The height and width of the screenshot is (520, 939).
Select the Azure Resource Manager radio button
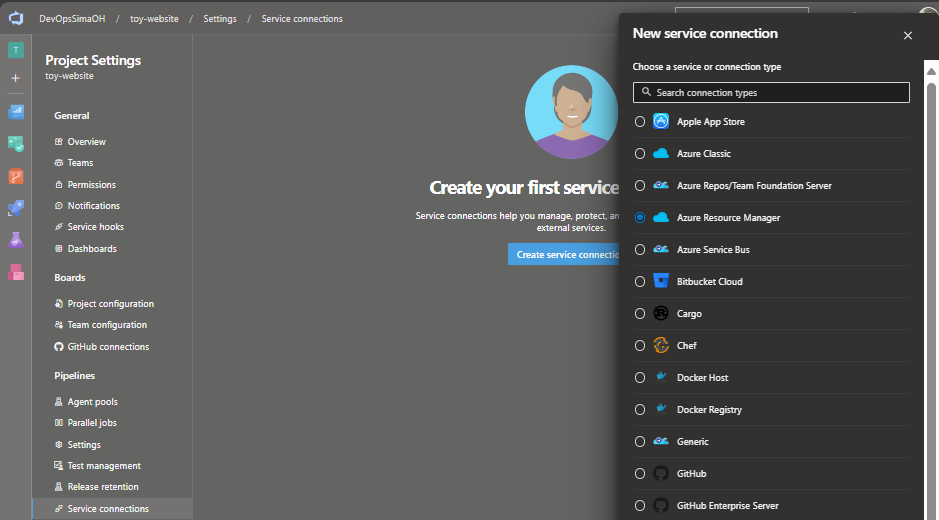(640, 217)
